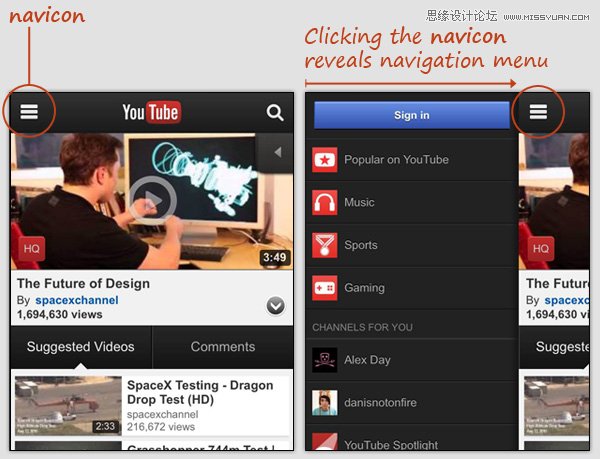Viewport: 600px width, 459px height.
Task: Play The Future of Design video
Action: tap(153, 200)
